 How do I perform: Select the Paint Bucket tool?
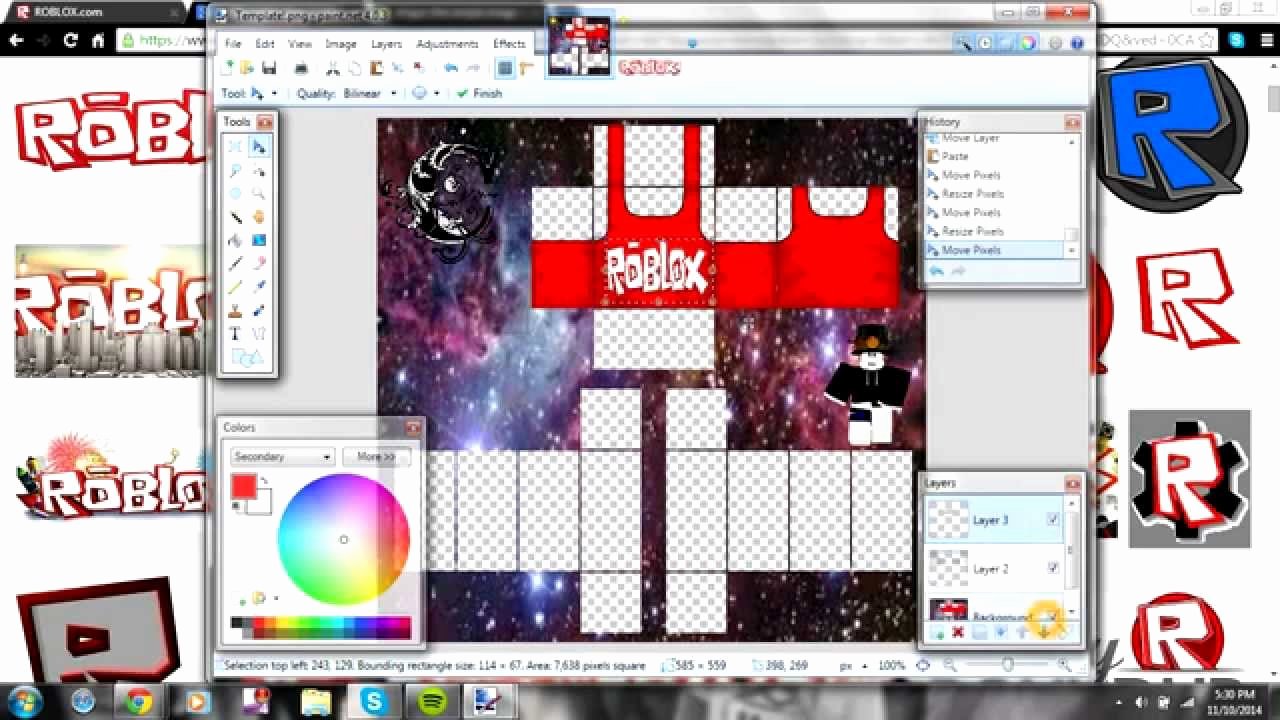(235, 240)
